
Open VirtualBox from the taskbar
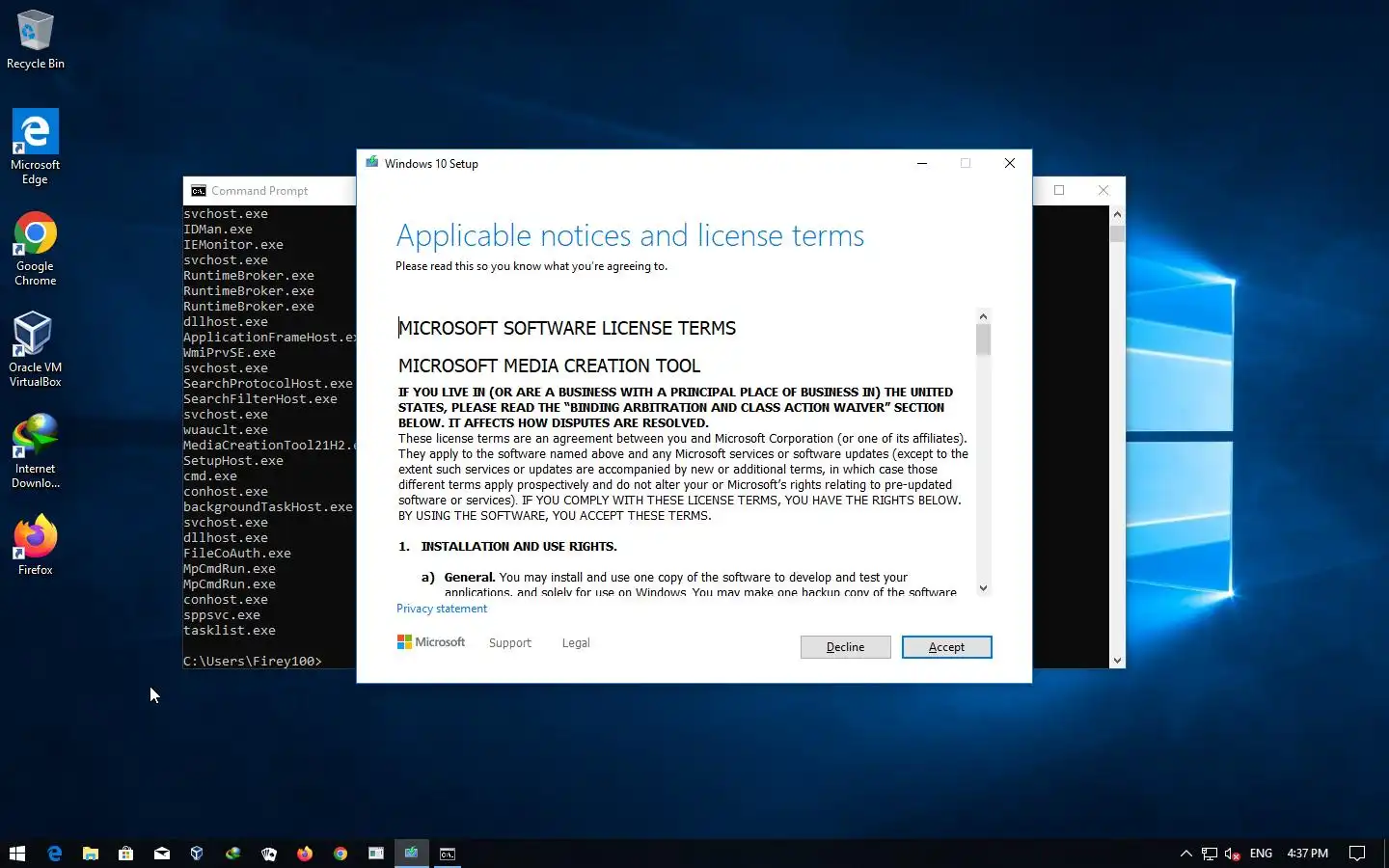[198, 854]
